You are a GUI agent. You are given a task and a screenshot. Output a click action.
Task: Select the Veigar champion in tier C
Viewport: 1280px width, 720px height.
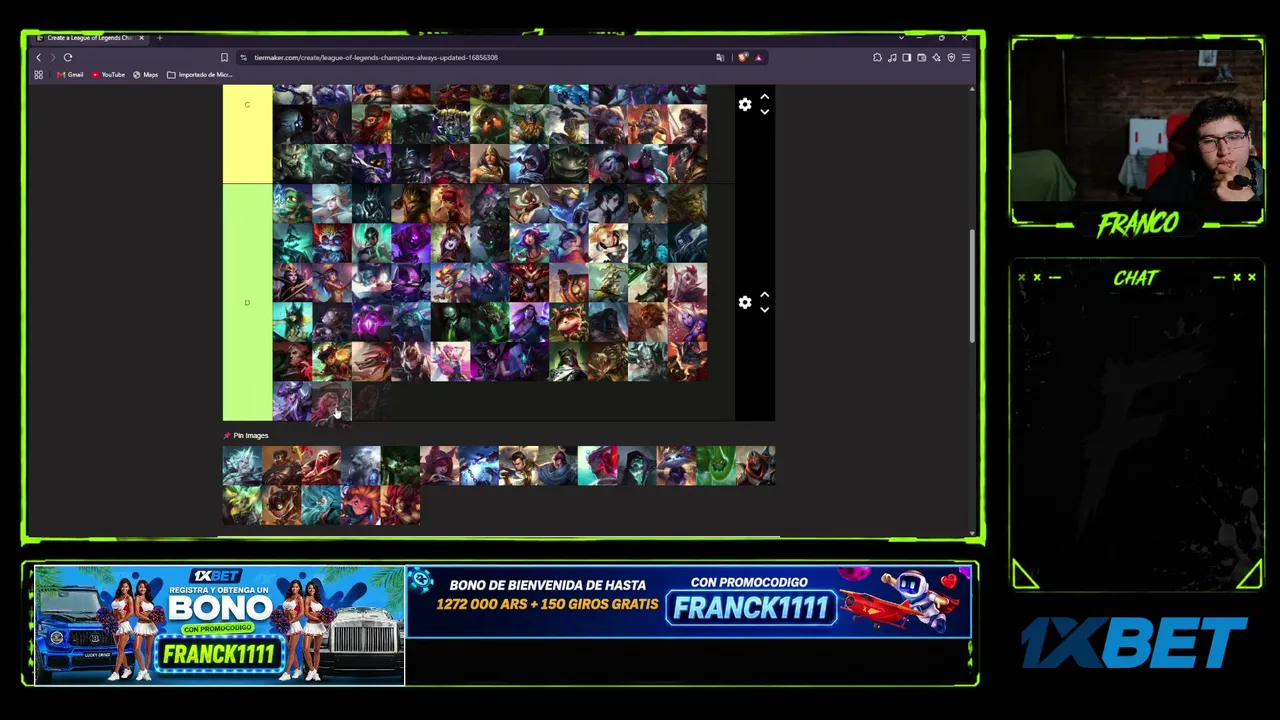tap(371, 164)
